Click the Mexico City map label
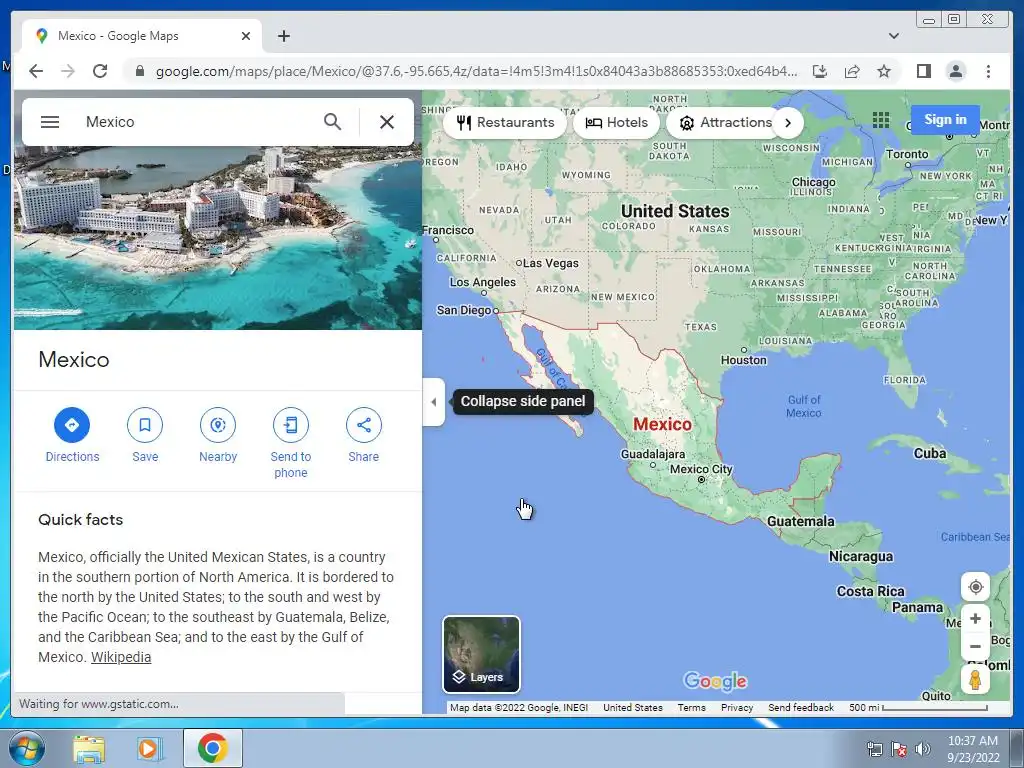The width and height of the screenshot is (1024, 768). [701, 470]
